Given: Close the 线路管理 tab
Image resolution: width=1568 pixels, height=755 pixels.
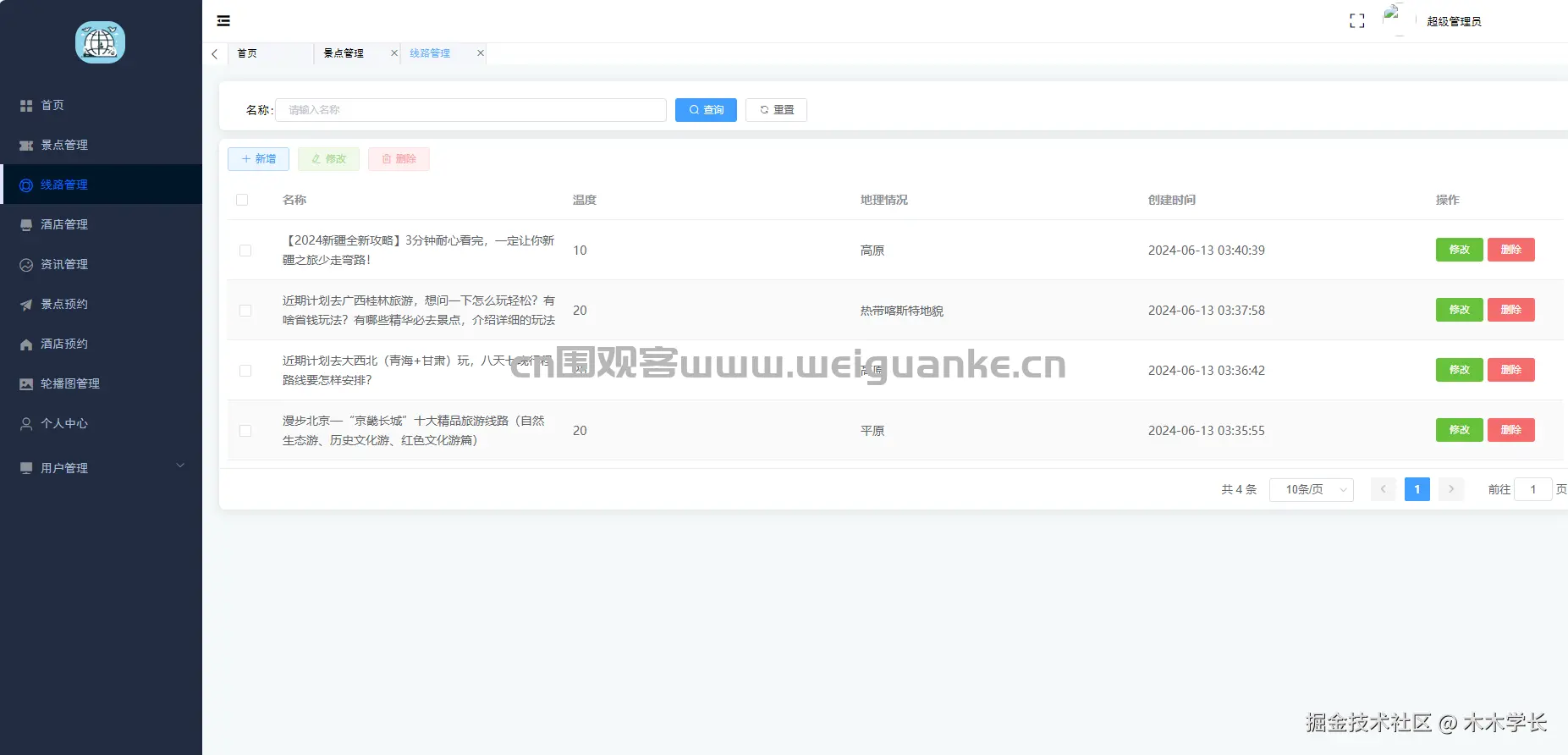Looking at the screenshot, I should coord(481,53).
